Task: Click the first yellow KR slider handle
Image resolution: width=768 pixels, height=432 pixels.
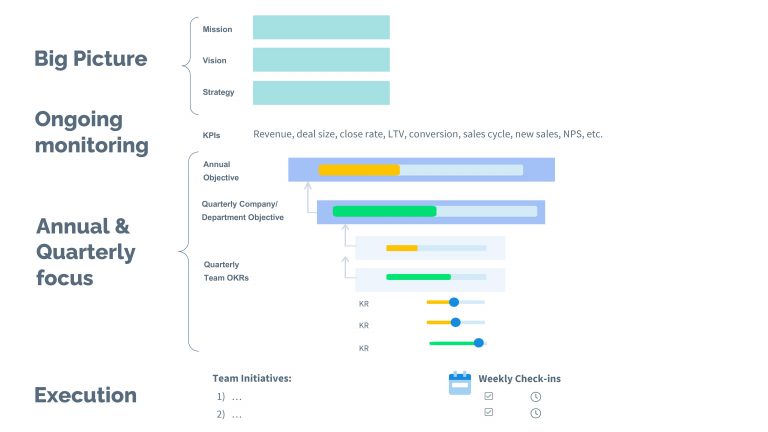Action: click(454, 301)
